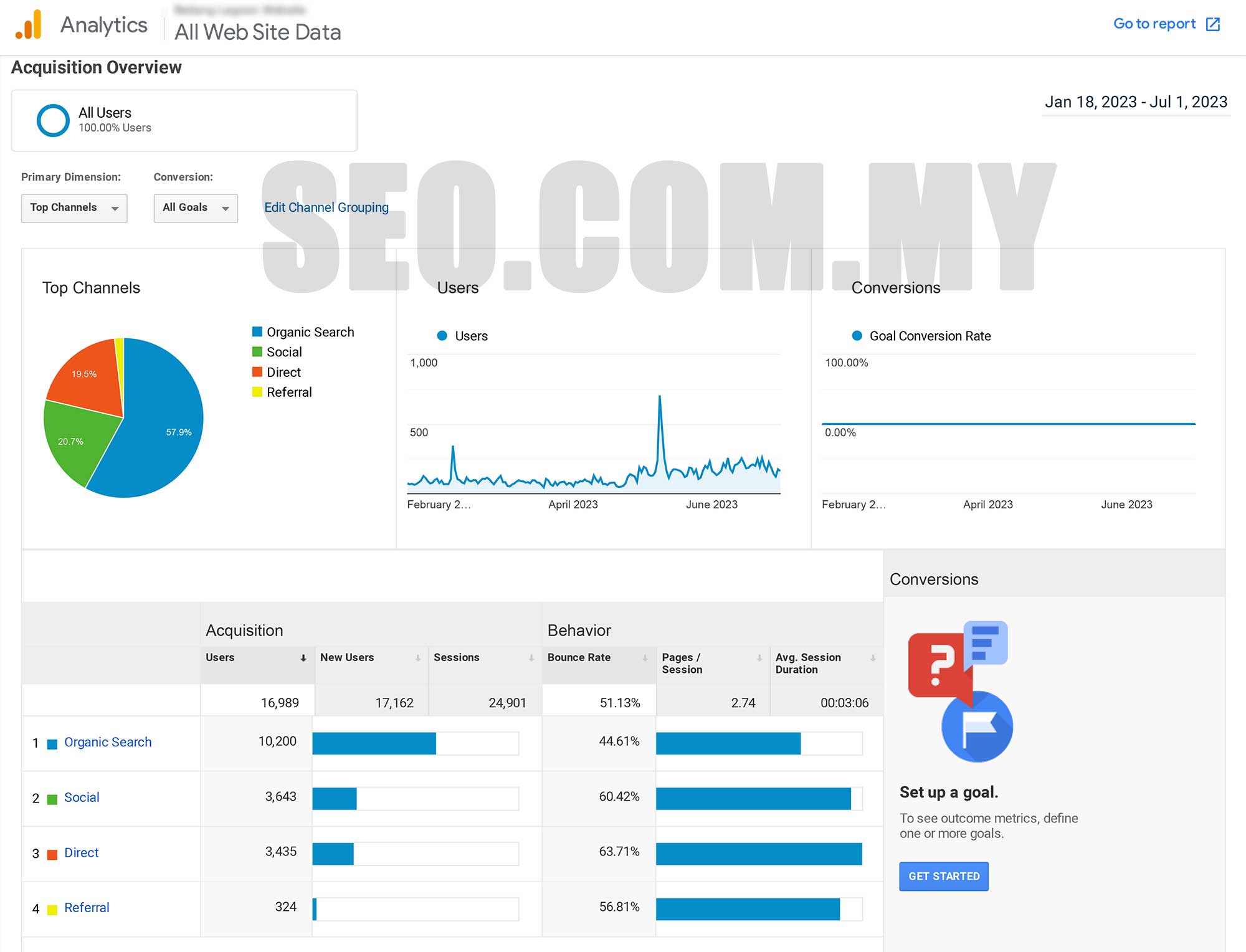
Task: Click the All Web Site Data view title
Action: (258, 32)
